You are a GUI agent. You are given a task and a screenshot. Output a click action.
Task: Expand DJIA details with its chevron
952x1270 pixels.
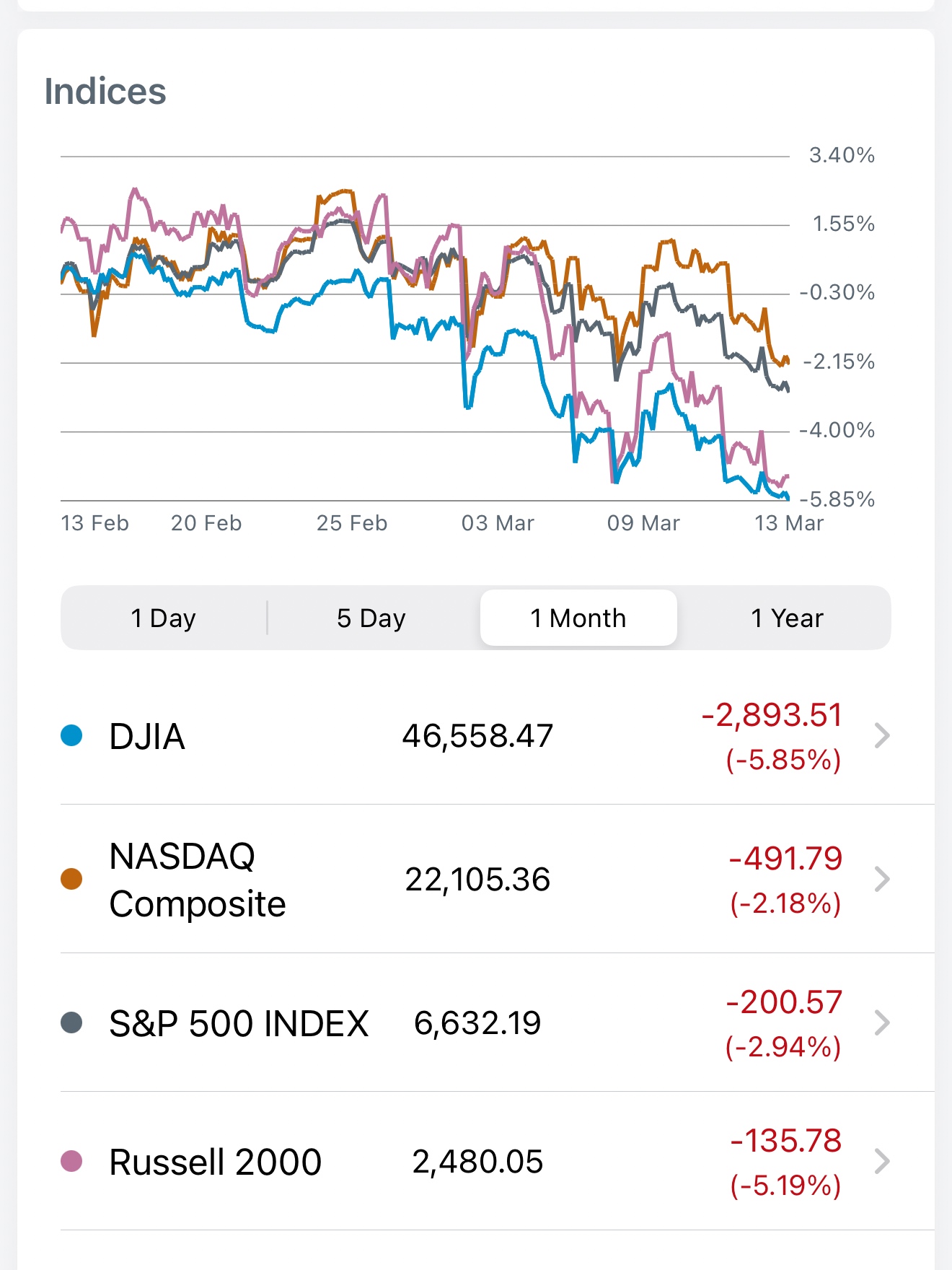pos(881,736)
